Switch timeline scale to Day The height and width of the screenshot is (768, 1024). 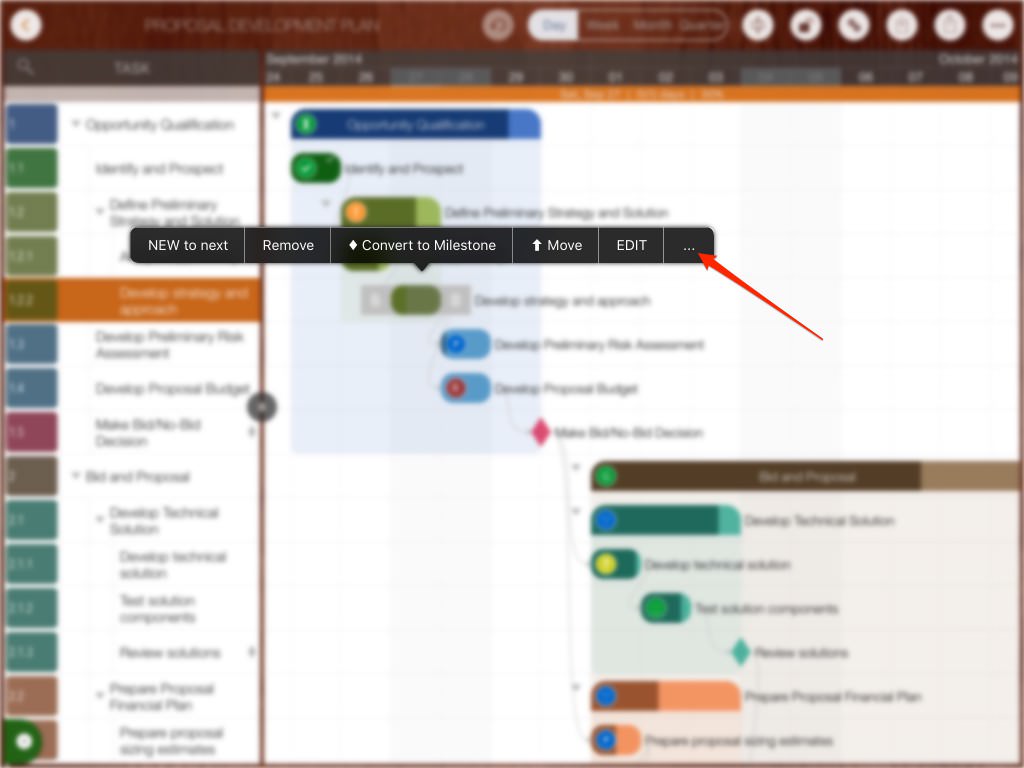[553, 25]
